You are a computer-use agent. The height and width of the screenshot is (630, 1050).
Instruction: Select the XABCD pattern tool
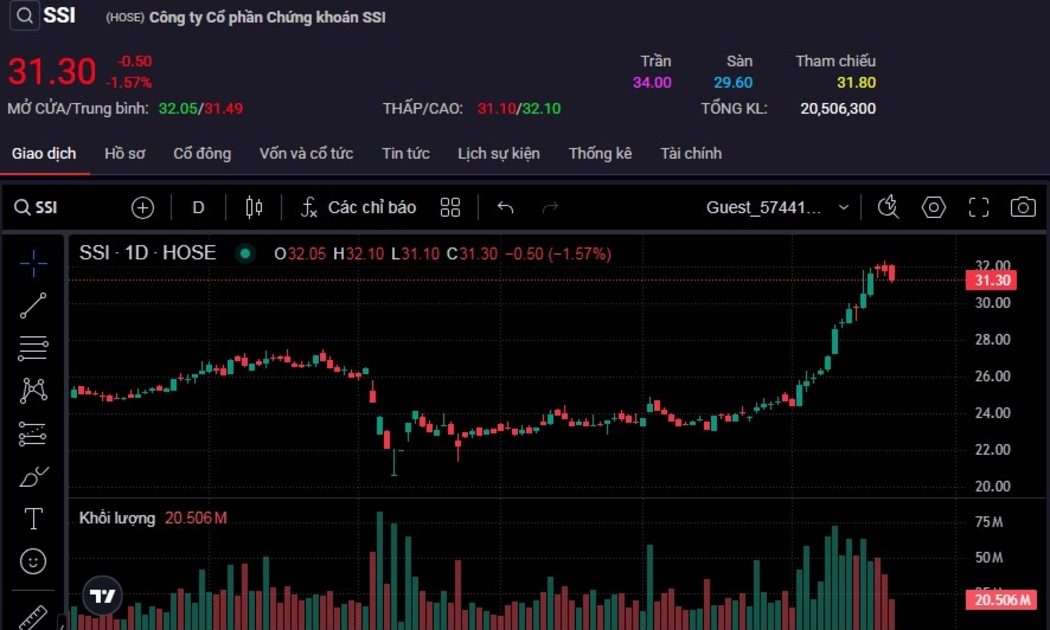33,390
